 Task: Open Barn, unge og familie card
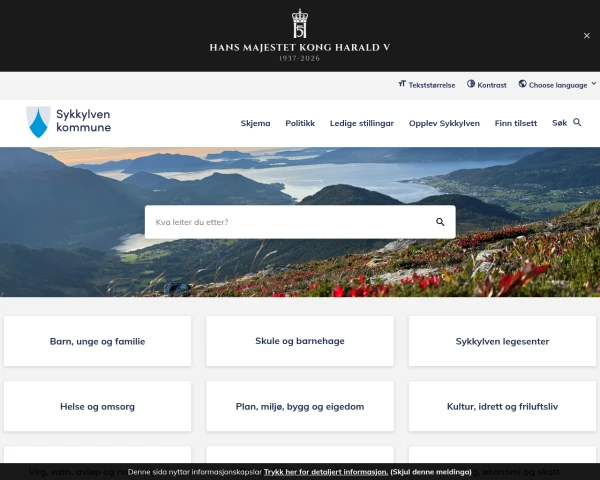97,341
